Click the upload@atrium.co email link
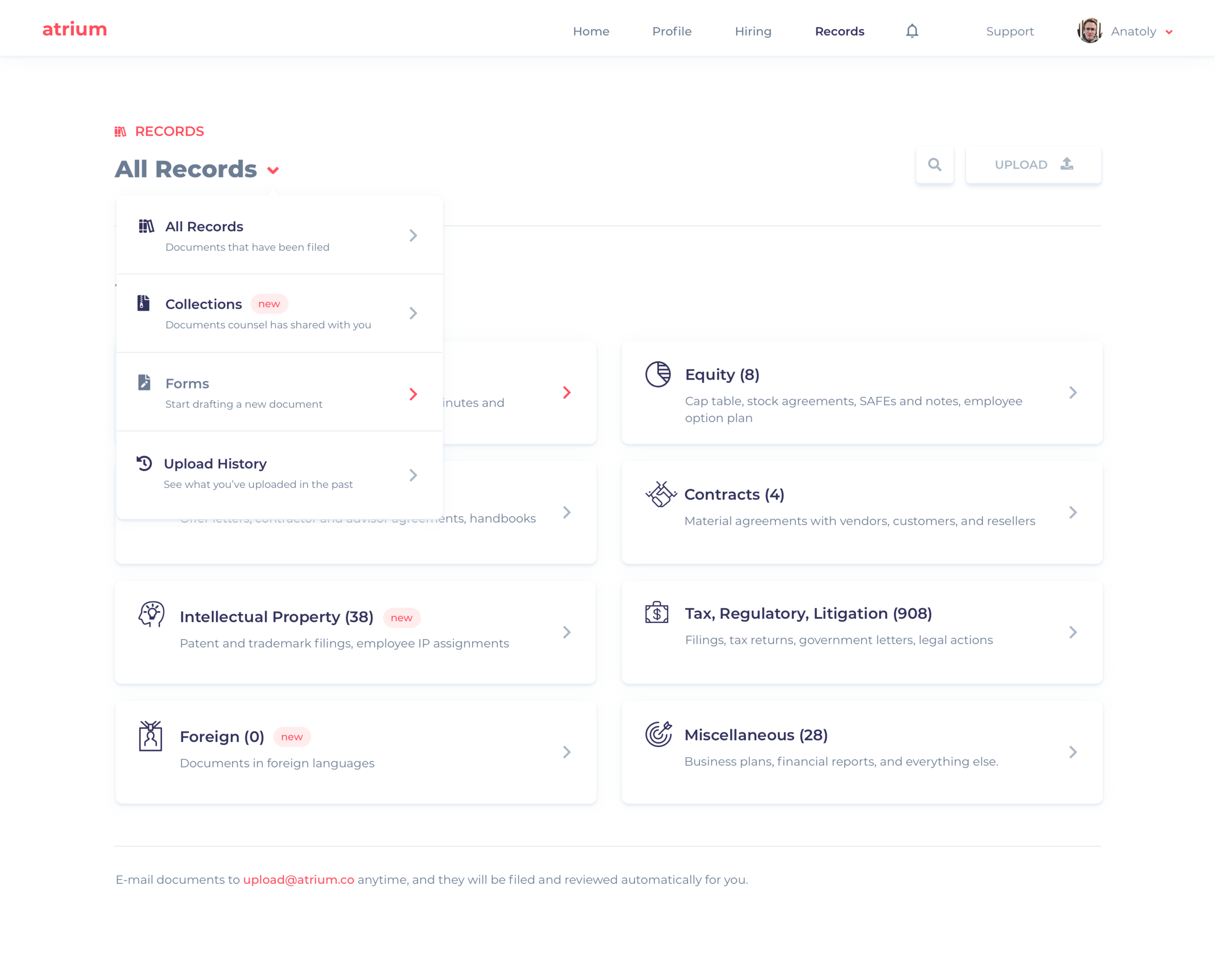1215x980 pixels. point(298,879)
